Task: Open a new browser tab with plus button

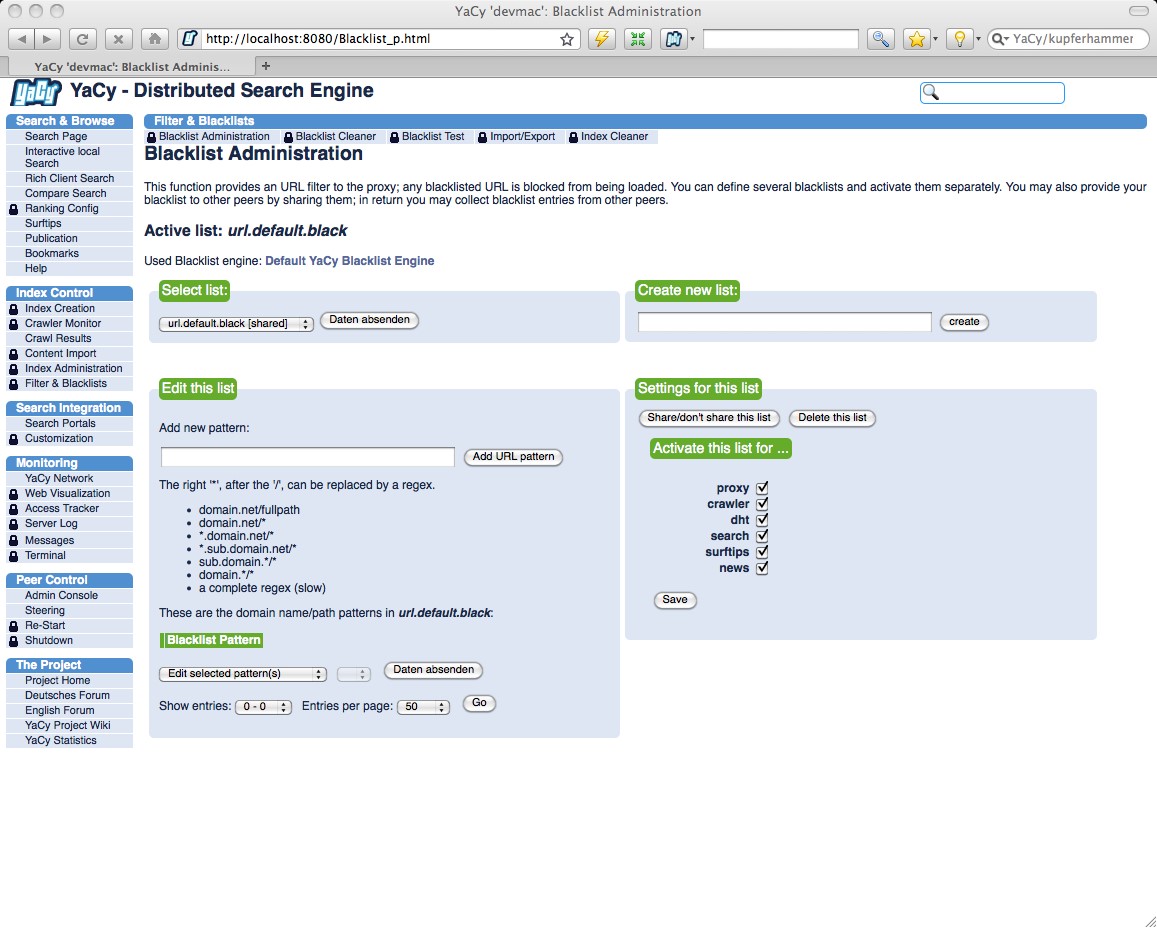Action: [266, 66]
